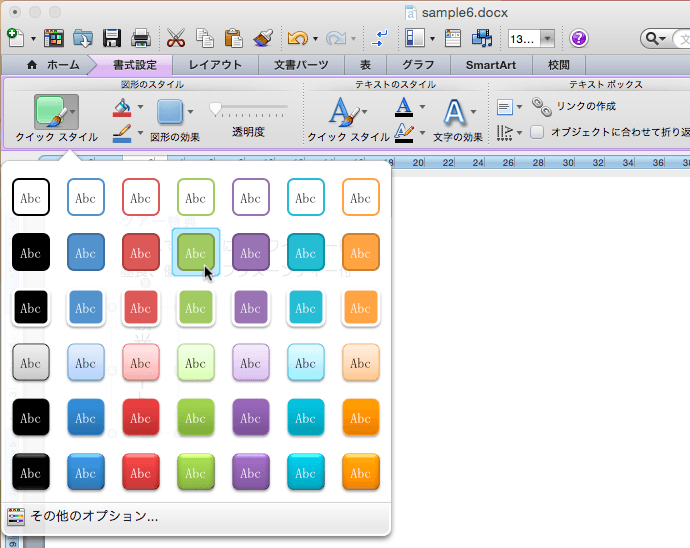Click the text box alignment icon

tap(505, 107)
